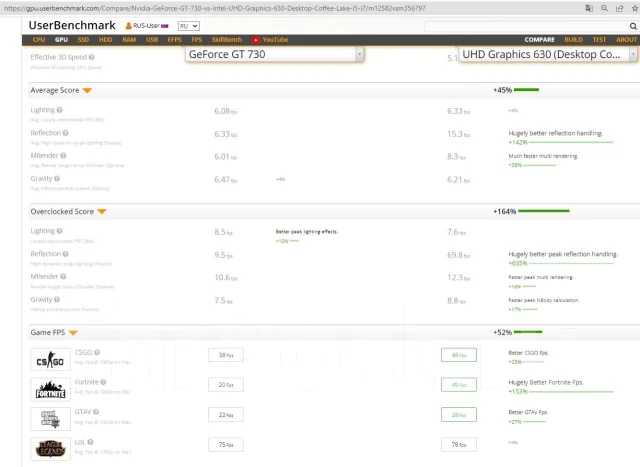Click the browser zoom magnifier icon
The image size is (640, 467).
pyautogui.click(x=604, y=8)
